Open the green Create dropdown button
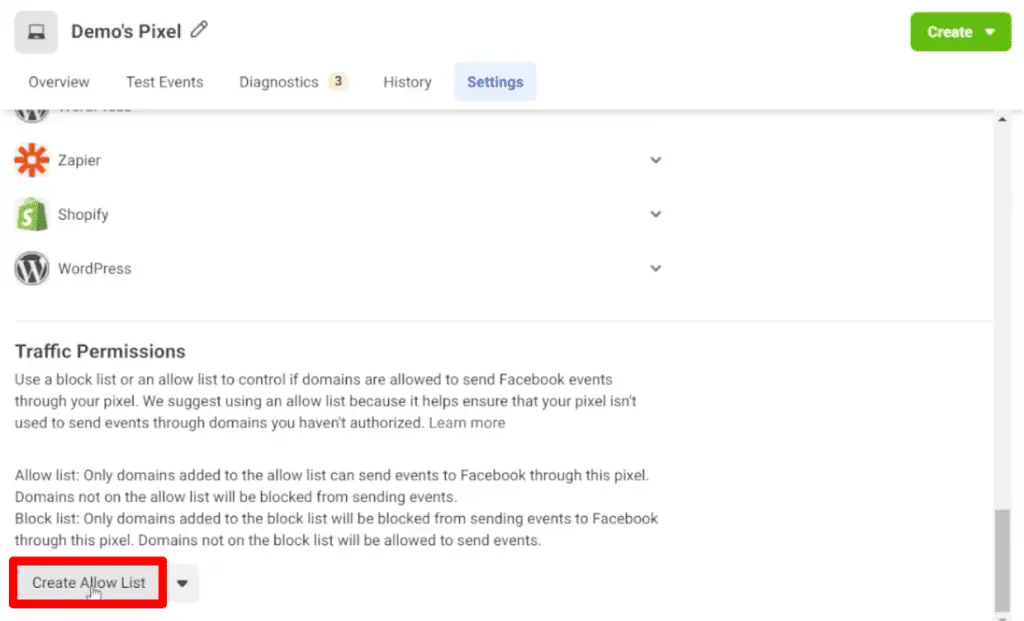 960,32
